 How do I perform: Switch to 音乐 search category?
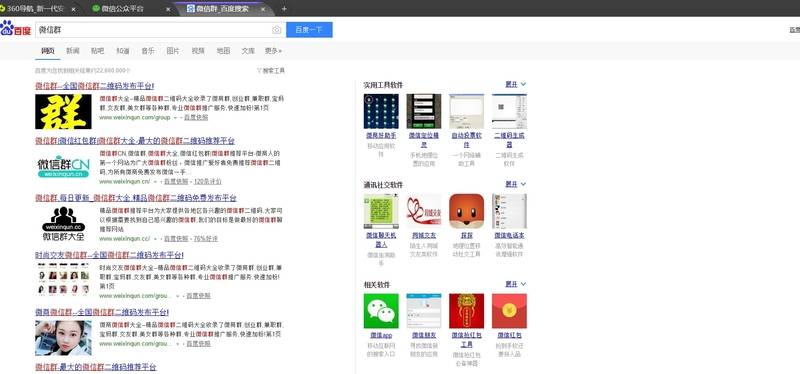pyautogui.click(x=148, y=51)
